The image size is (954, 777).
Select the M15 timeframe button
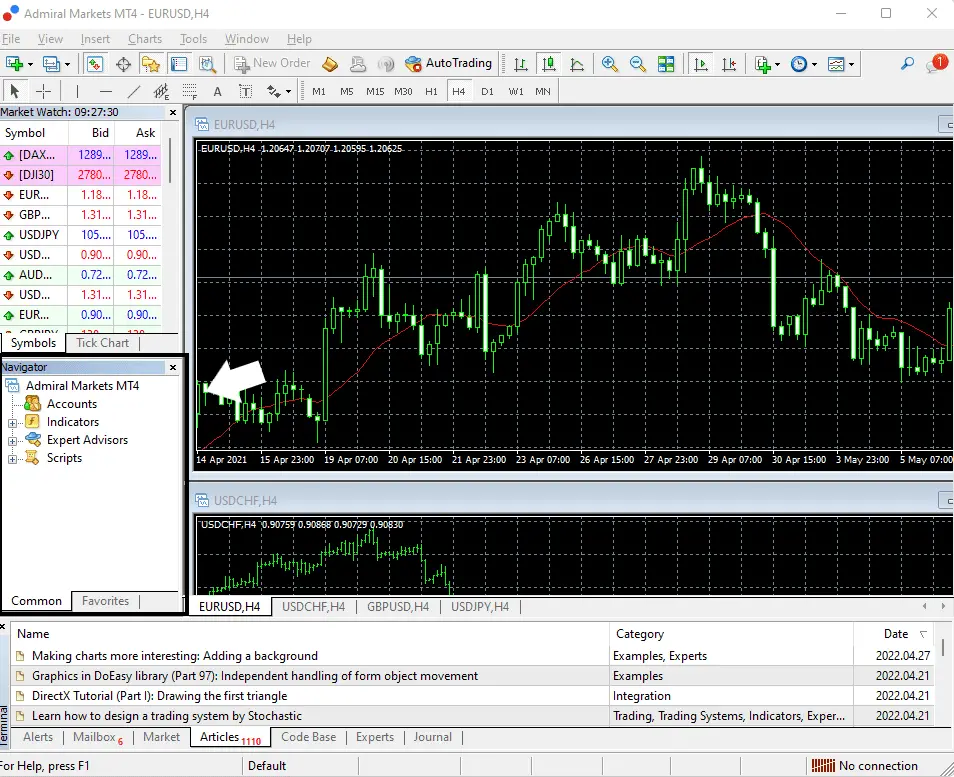point(375,91)
